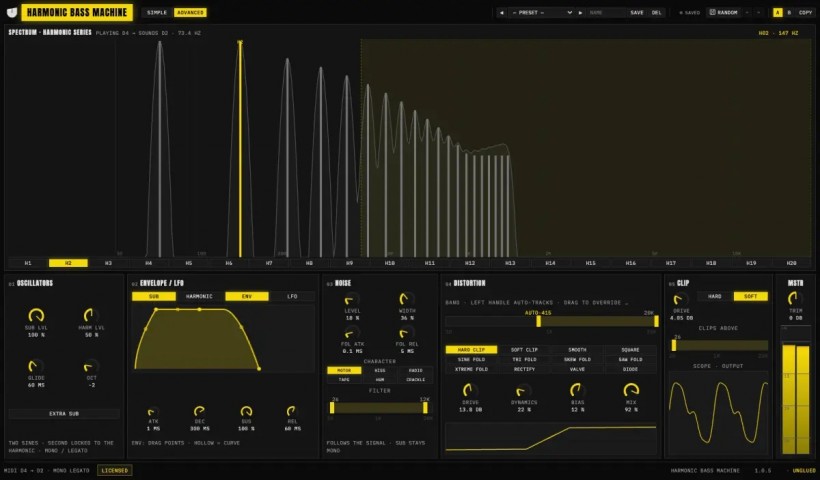820x480 pixels.
Task: Click the noise filter 12K high handle
Action: pos(425,407)
